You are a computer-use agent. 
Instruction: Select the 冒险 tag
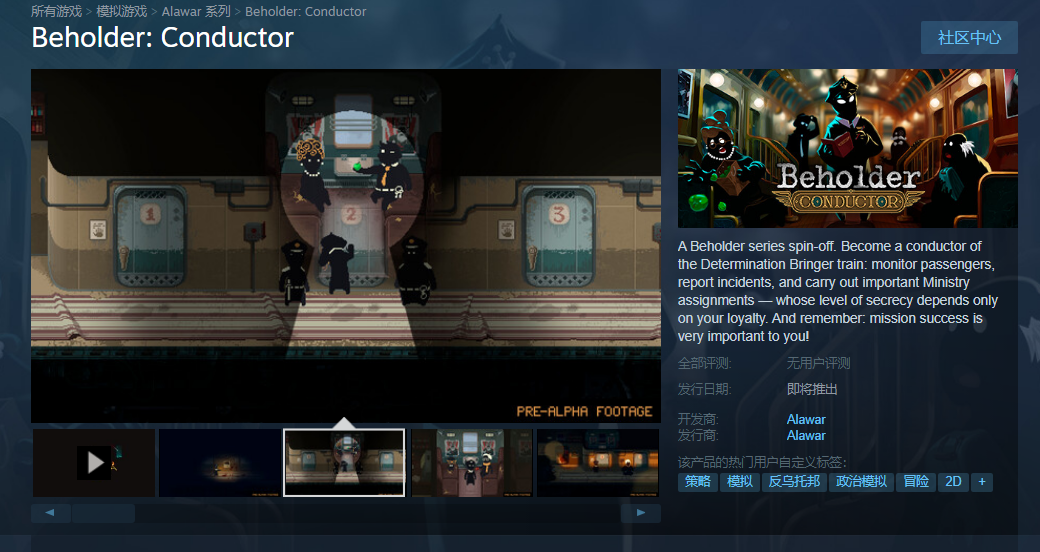pyautogui.click(x=916, y=482)
